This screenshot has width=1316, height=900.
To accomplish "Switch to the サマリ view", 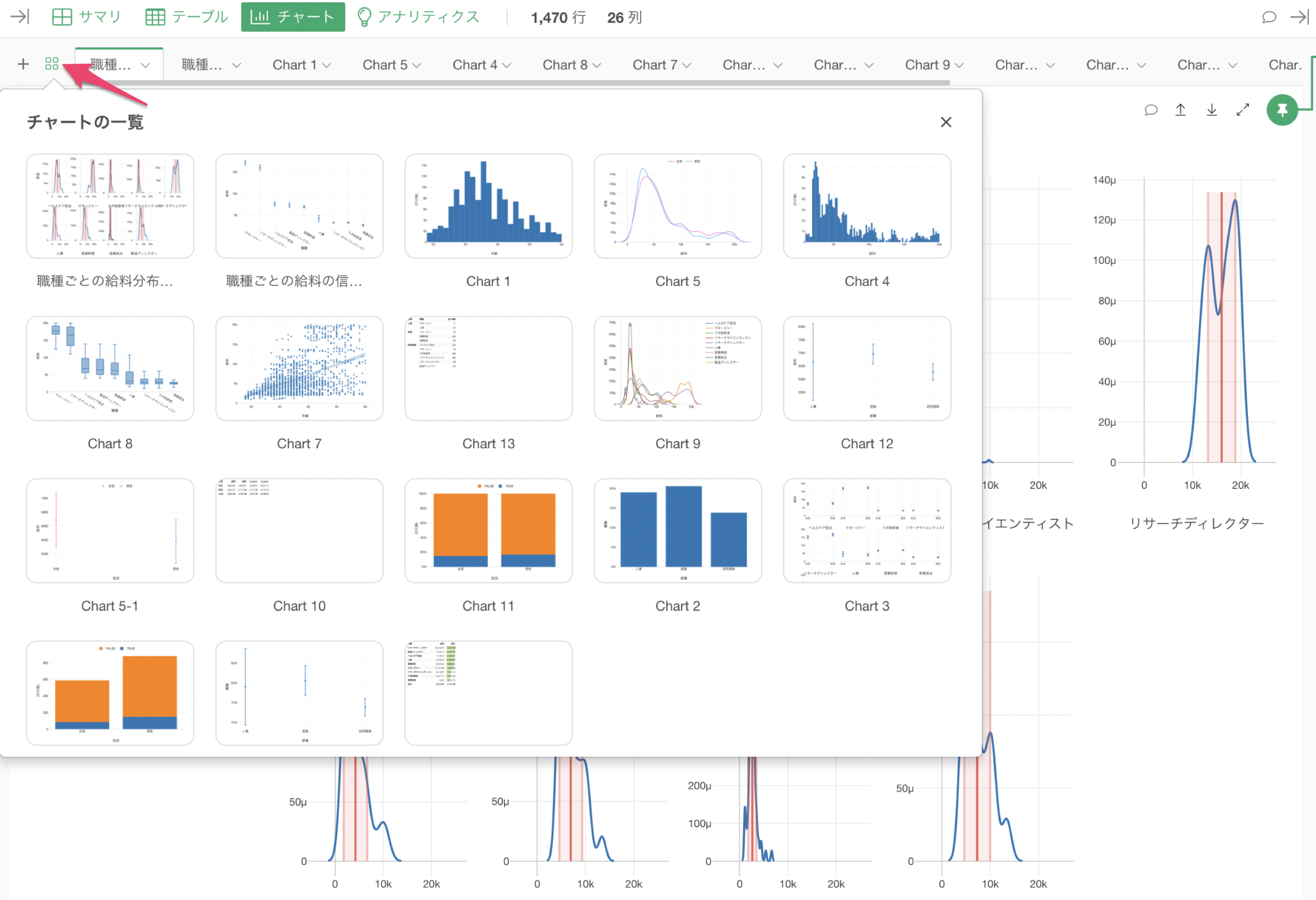I will [x=87, y=17].
